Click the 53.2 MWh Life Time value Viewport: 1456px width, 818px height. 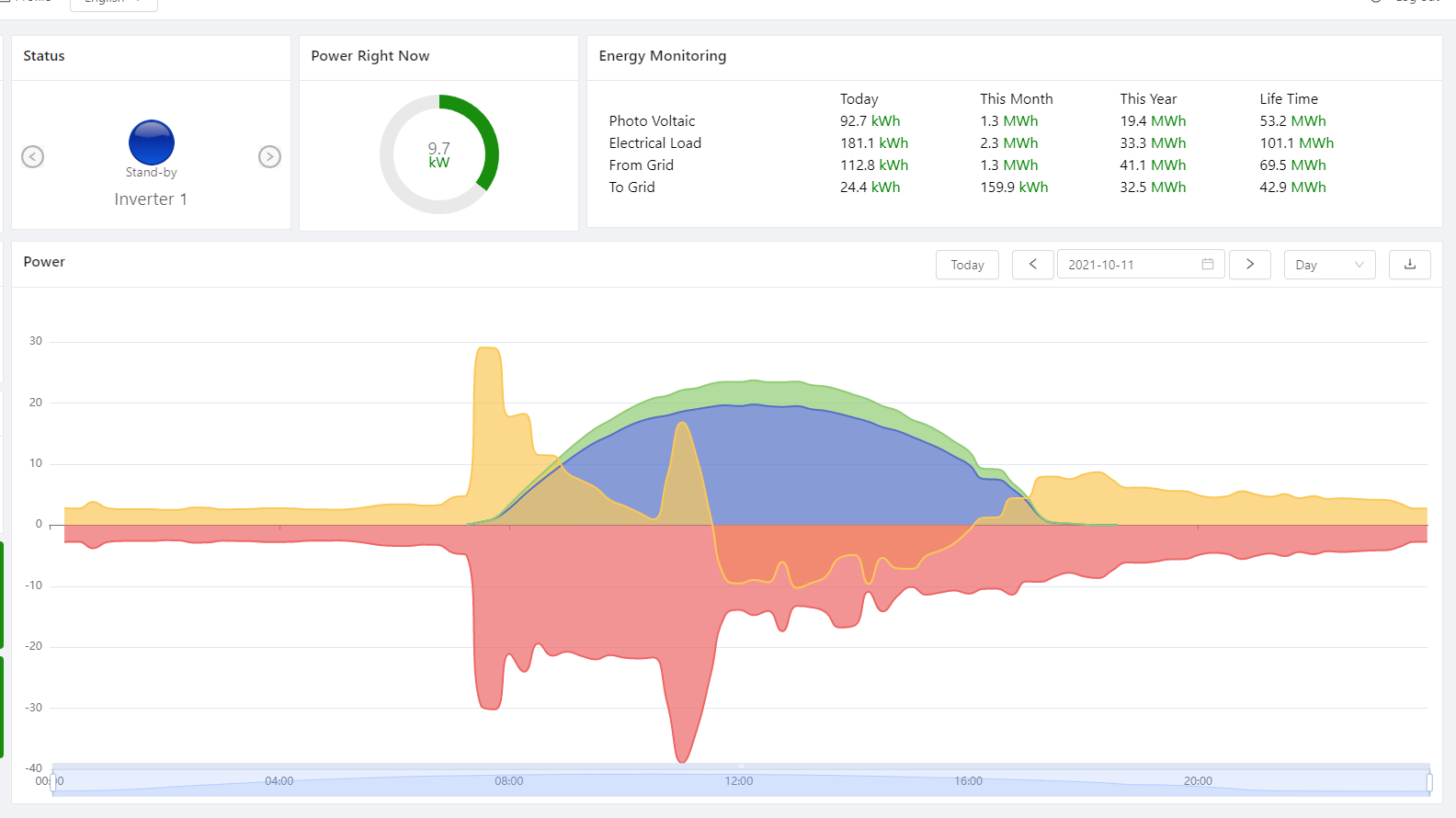1292,121
